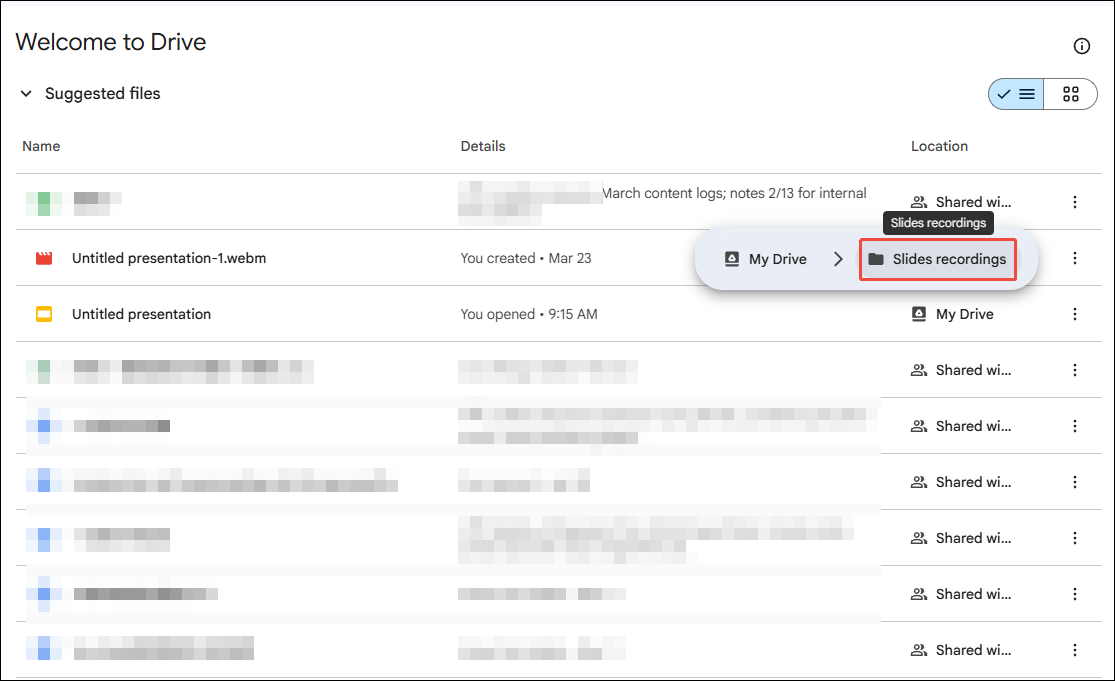The width and height of the screenshot is (1115, 681).
Task: Click the Shared with me location link
Action: coord(966,201)
